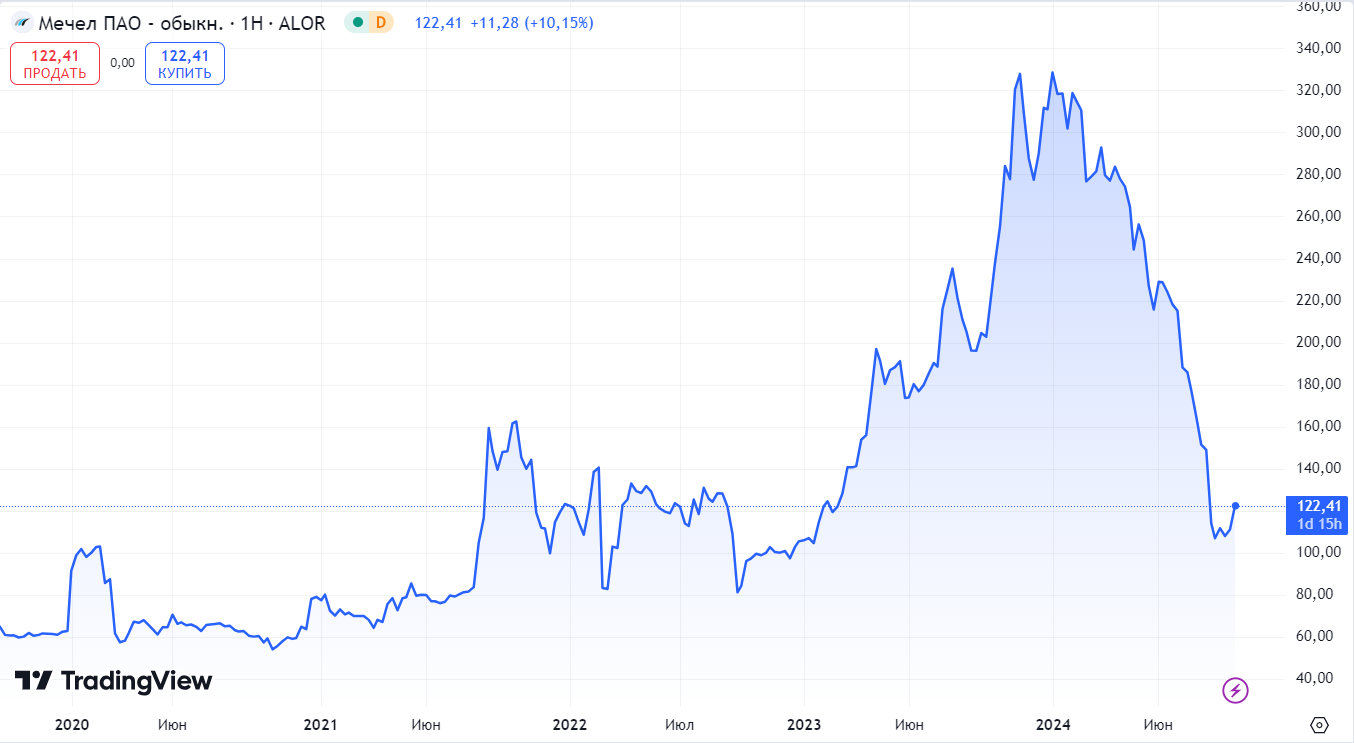Click the 2023 label on time axis
Screen dimensions: 1354x743
[804, 724]
